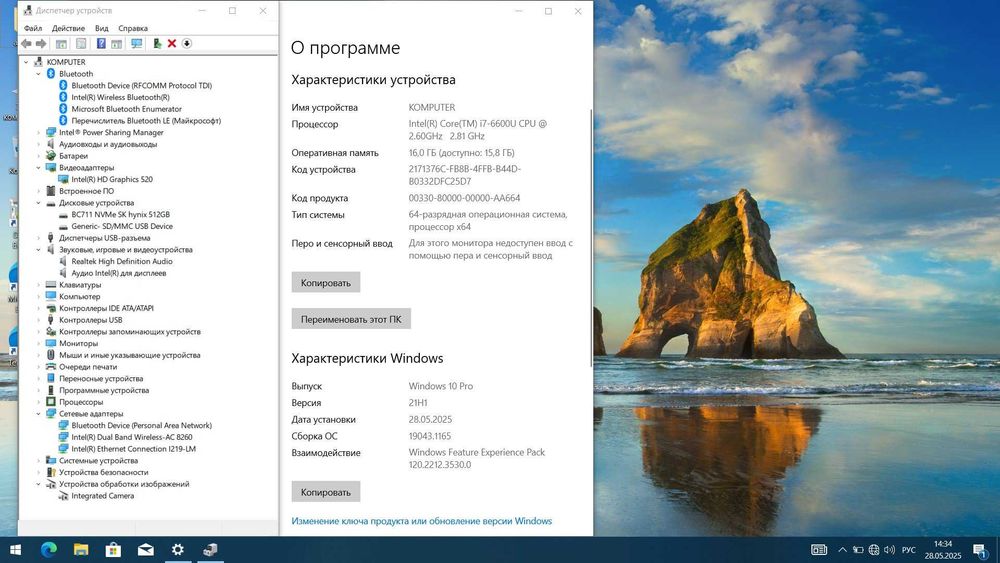Select Intel(R) Ethernet Connection I219-LM
This screenshot has height=563, width=1000.
click(133, 449)
